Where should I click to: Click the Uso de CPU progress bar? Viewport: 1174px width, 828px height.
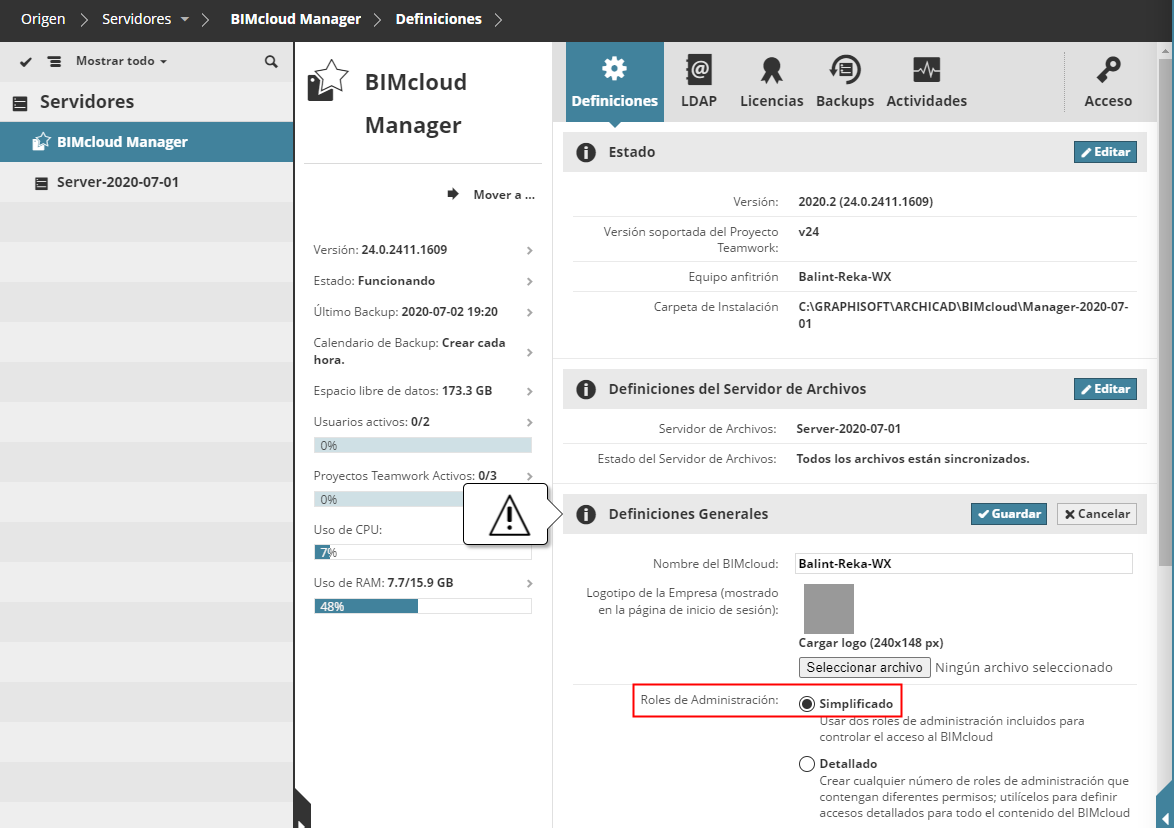click(x=423, y=552)
